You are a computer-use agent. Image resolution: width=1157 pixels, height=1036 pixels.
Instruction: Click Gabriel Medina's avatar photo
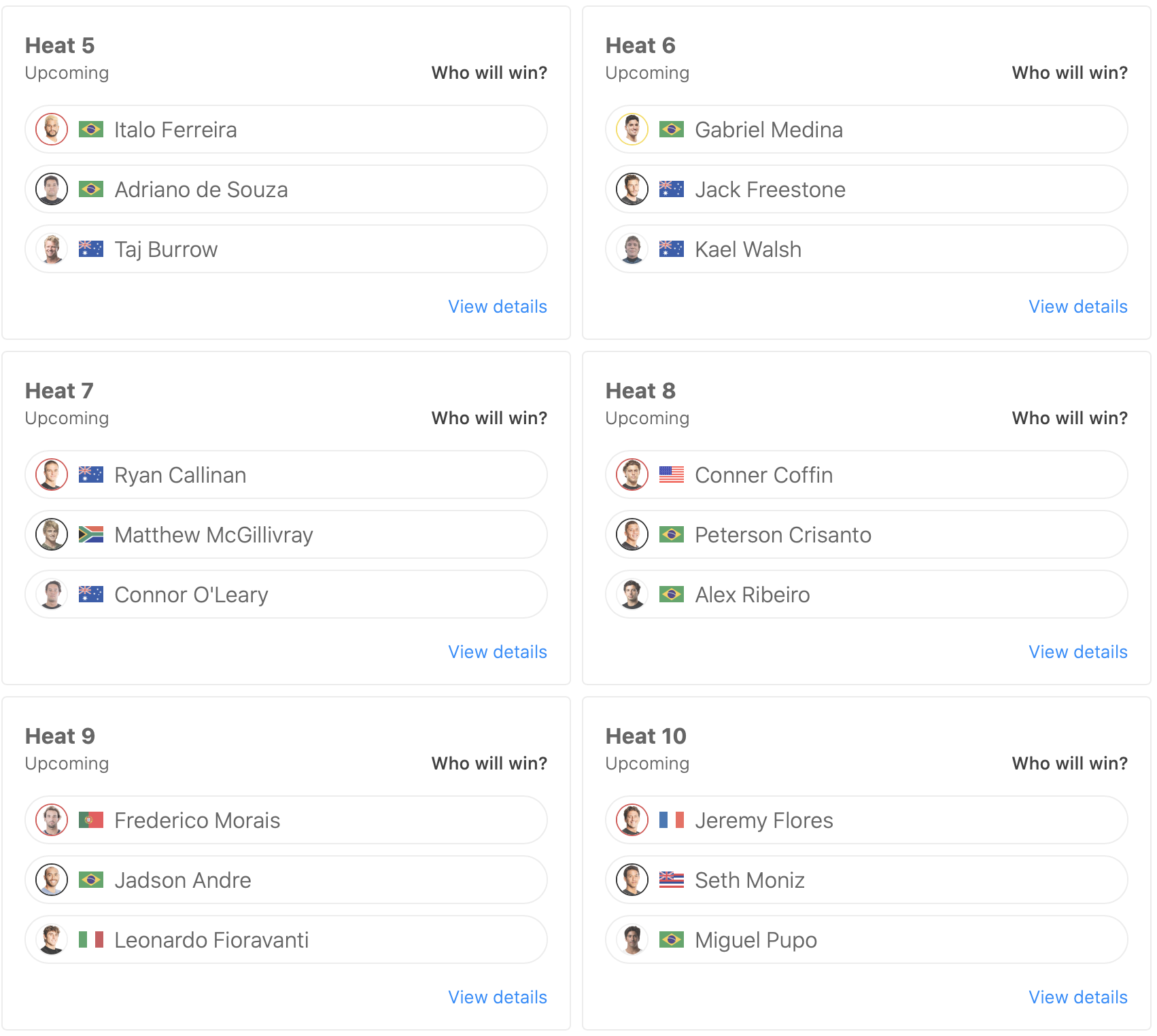pyautogui.click(x=632, y=129)
